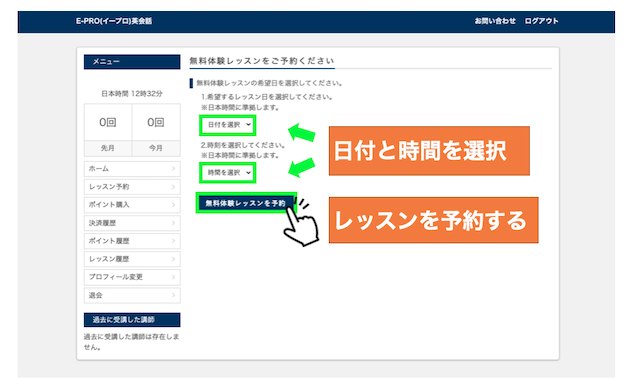
Task: Click the 無料体験レッスンをご予約ください heading
Action: [x=262, y=61]
